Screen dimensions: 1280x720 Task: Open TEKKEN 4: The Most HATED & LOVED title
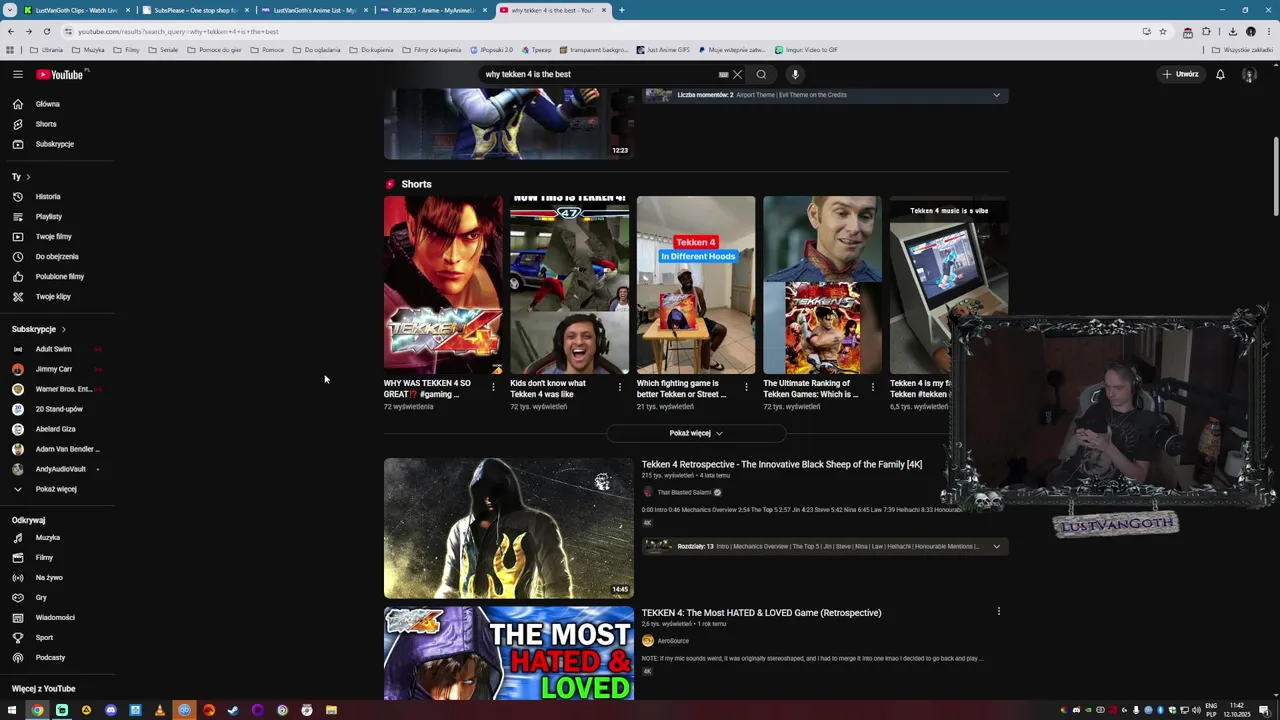761,613
